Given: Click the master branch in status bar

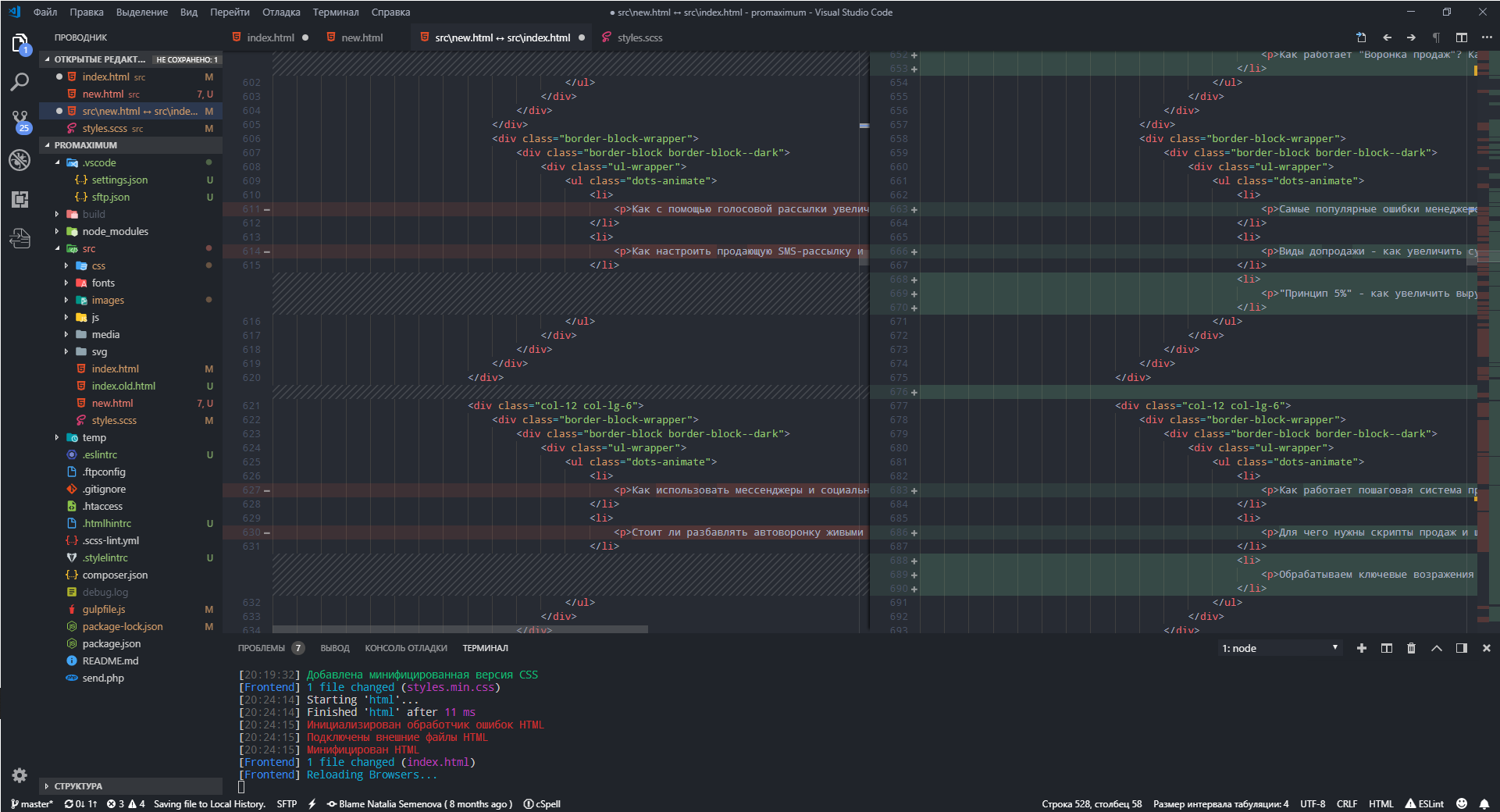Looking at the screenshot, I should (x=32, y=804).
